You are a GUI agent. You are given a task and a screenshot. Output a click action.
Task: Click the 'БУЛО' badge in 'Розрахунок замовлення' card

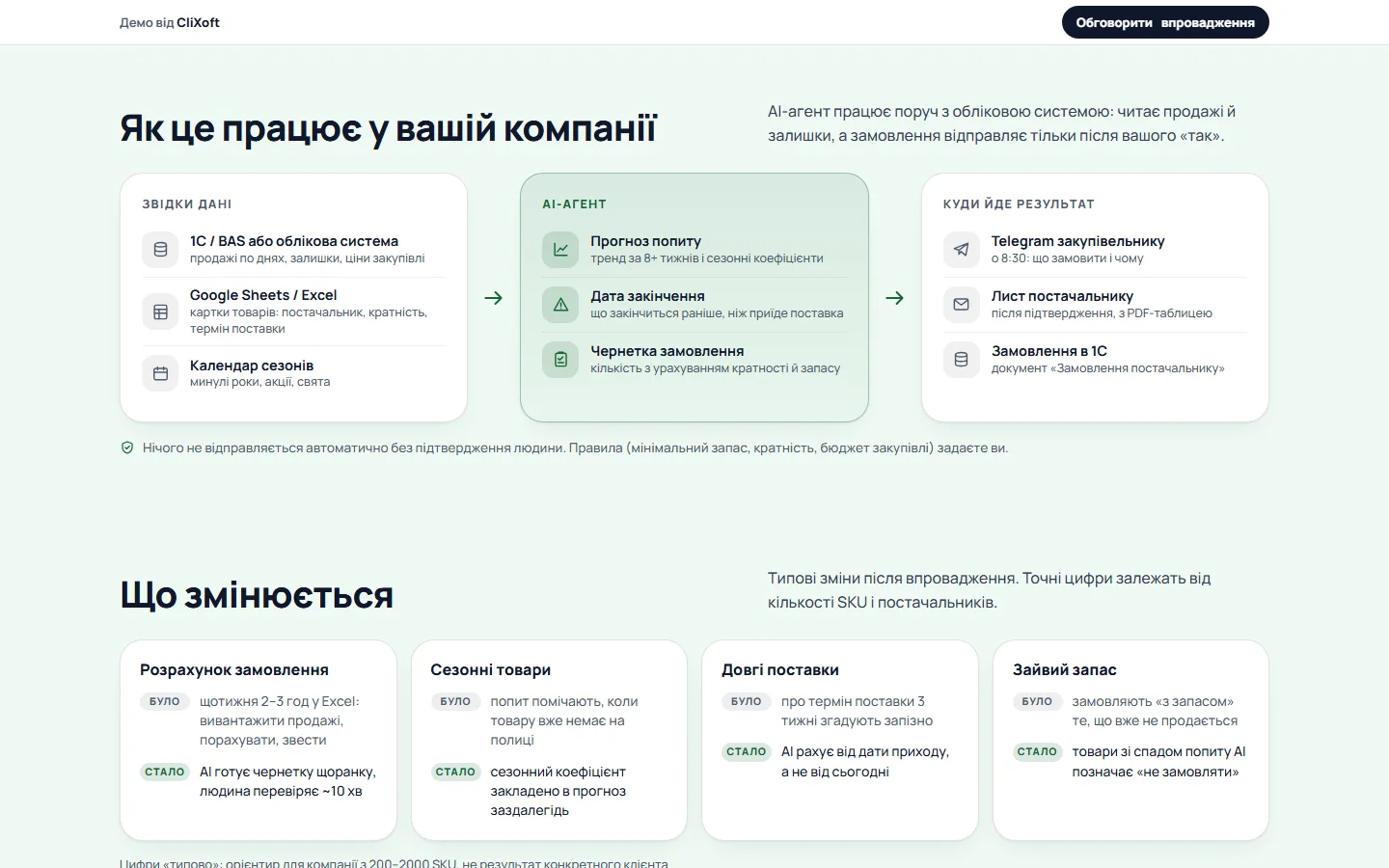click(x=165, y=702)
